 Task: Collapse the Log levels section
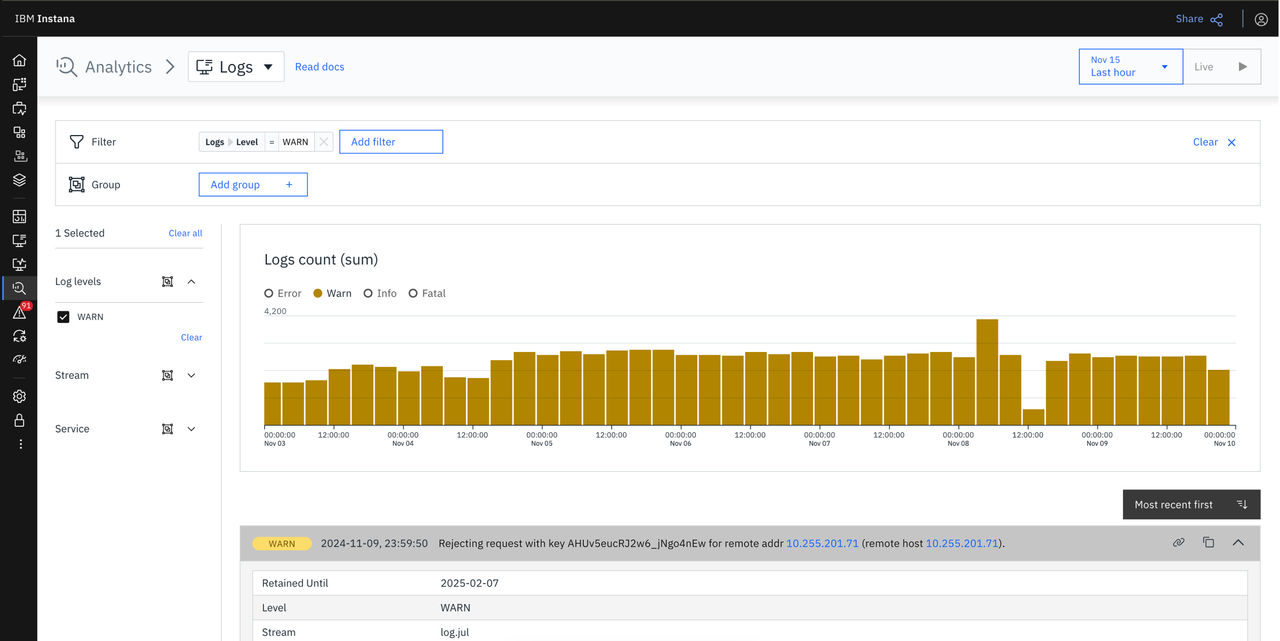(192, 282)
